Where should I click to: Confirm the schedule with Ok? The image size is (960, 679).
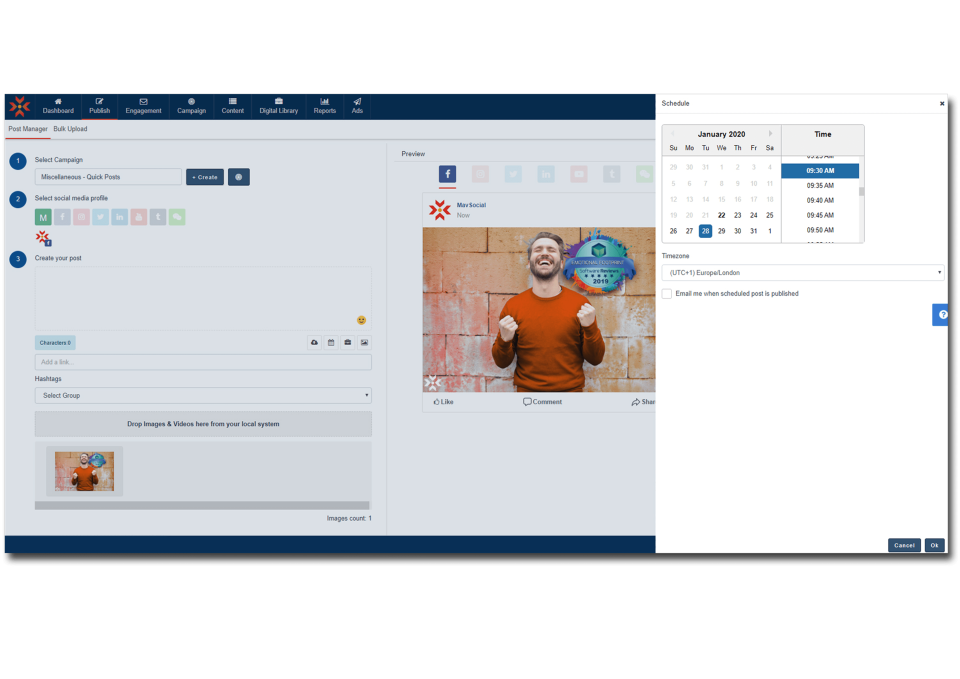pos(934,545)
